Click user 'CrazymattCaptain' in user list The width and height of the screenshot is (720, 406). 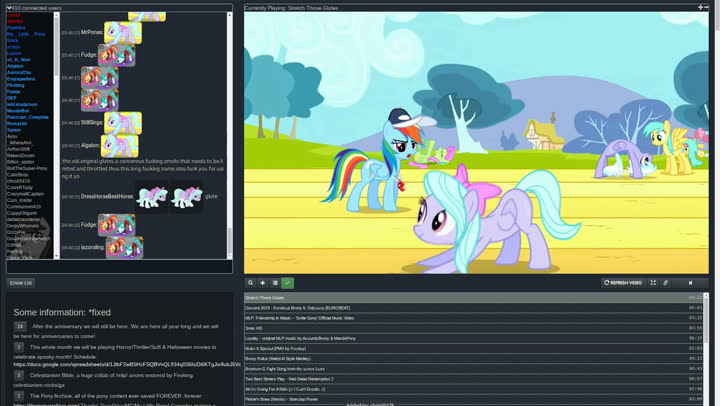[x=25, y=194]
